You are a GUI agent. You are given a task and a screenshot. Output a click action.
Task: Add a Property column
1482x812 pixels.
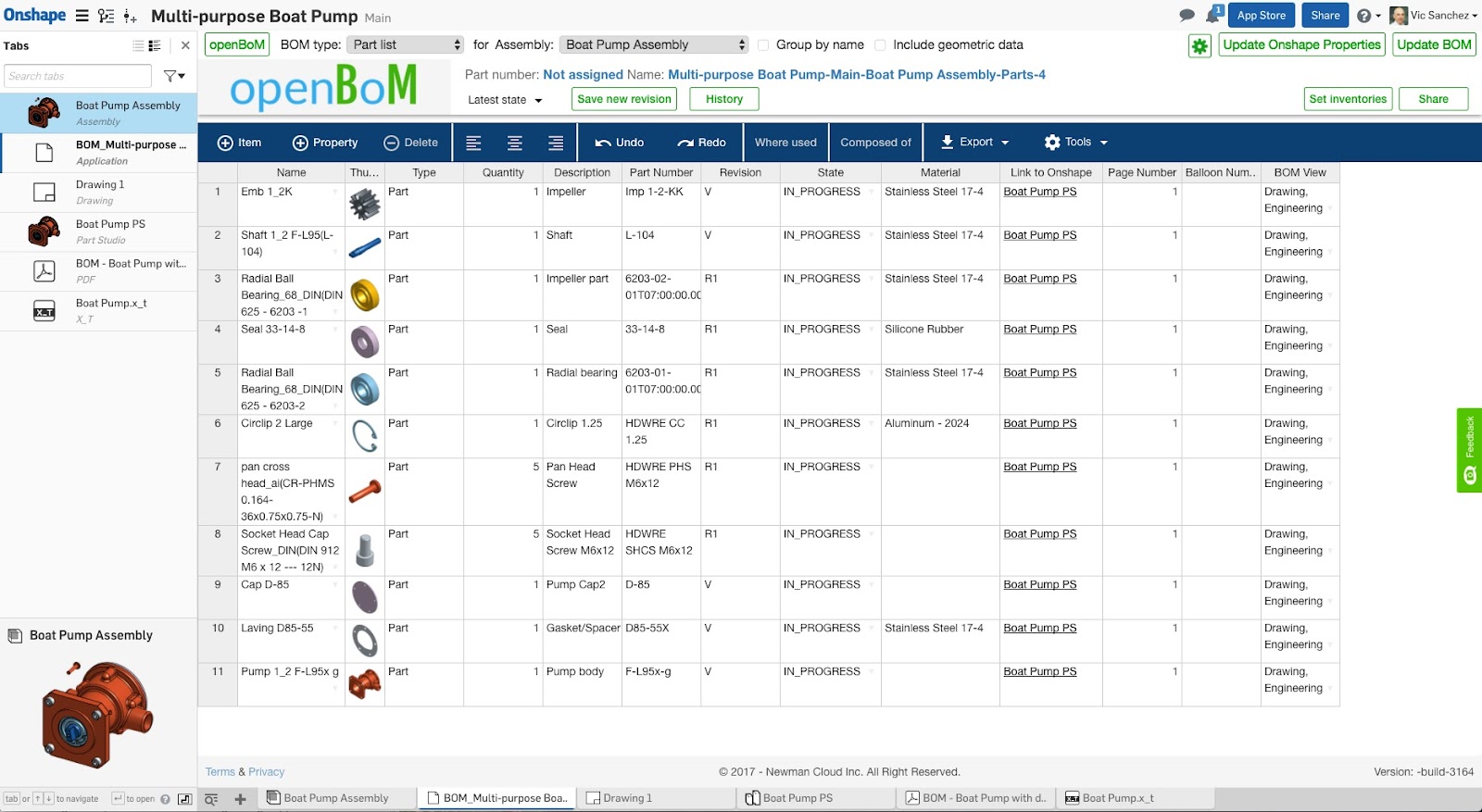[325, 143]
